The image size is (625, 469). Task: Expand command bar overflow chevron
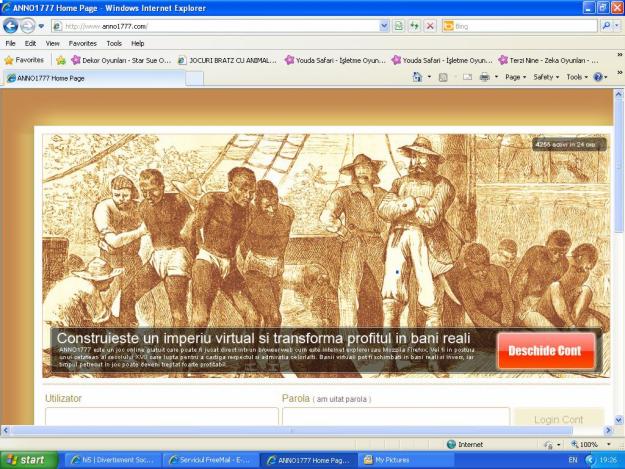click(619, 72)
